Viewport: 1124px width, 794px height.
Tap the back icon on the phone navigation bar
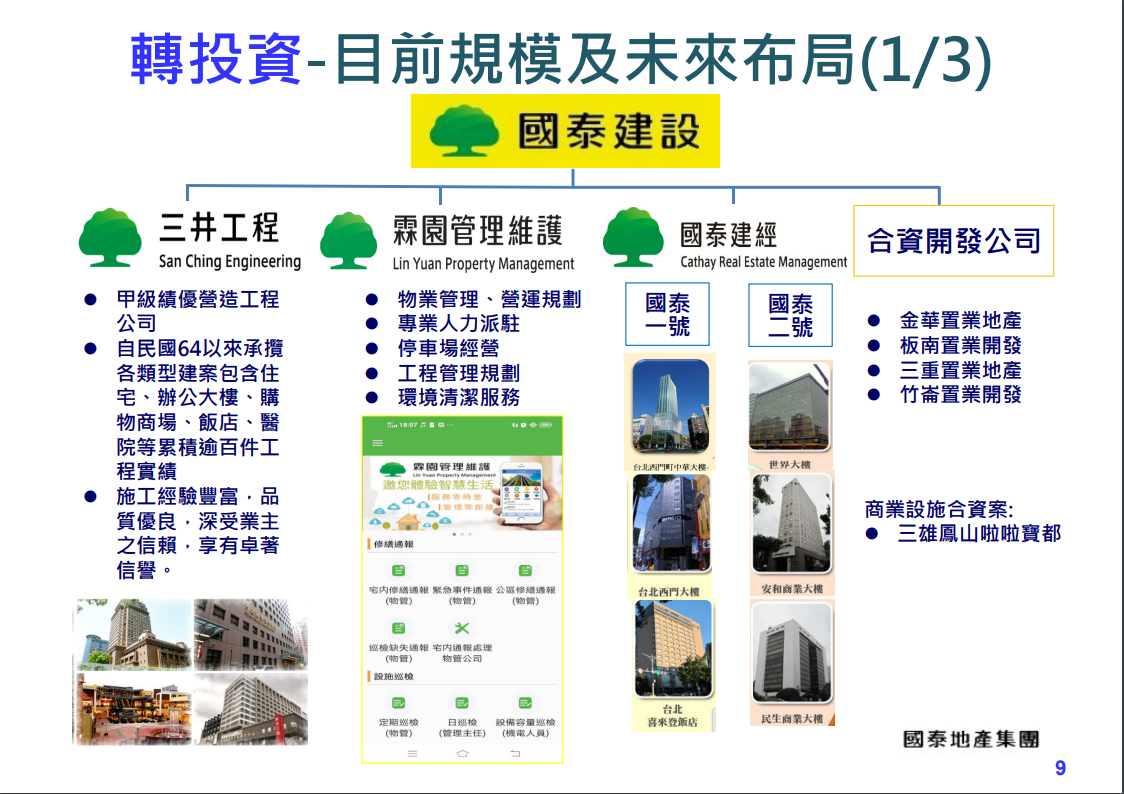pos(515,753)
